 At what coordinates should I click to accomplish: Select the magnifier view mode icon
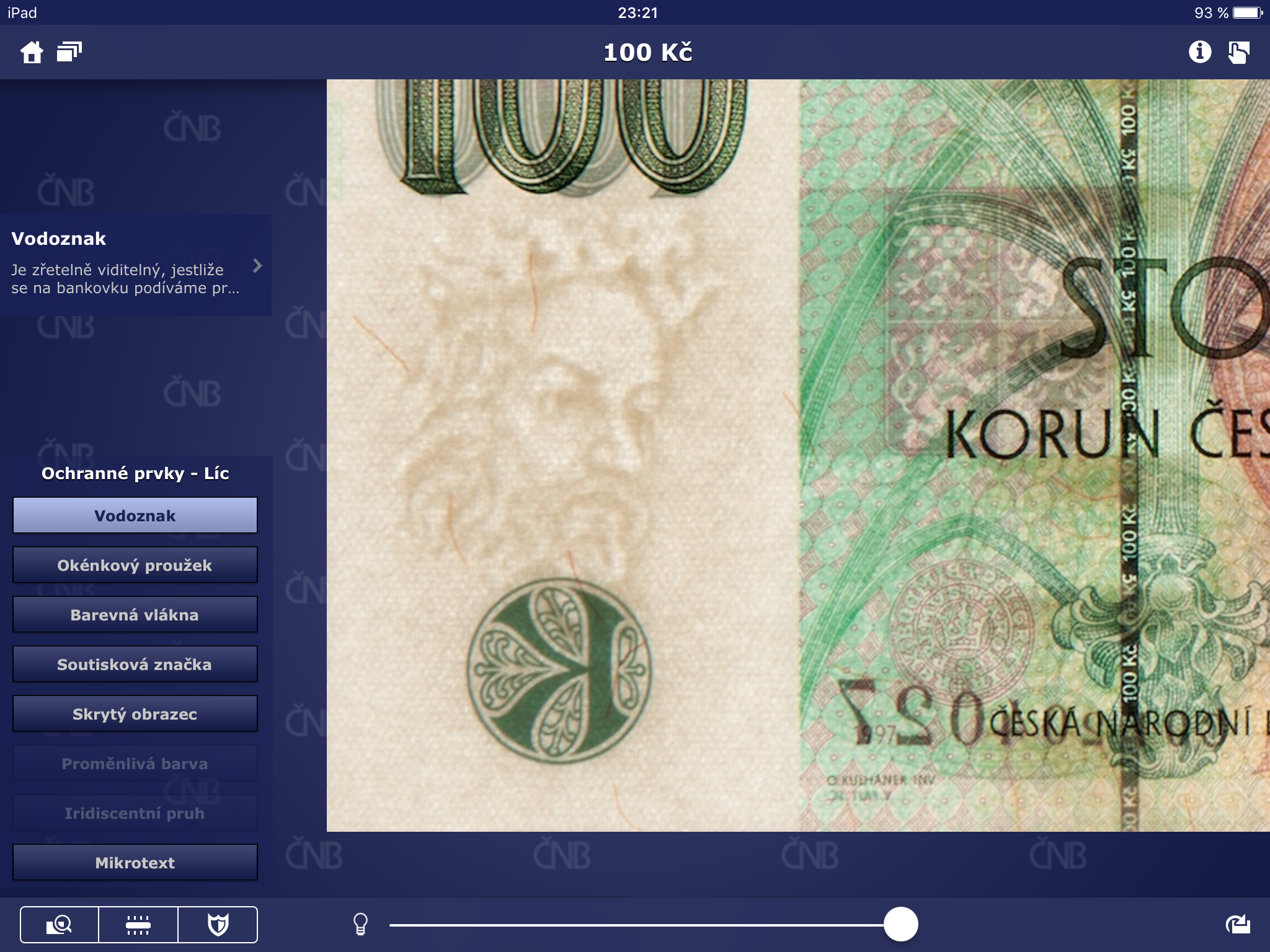pos(59,925)
